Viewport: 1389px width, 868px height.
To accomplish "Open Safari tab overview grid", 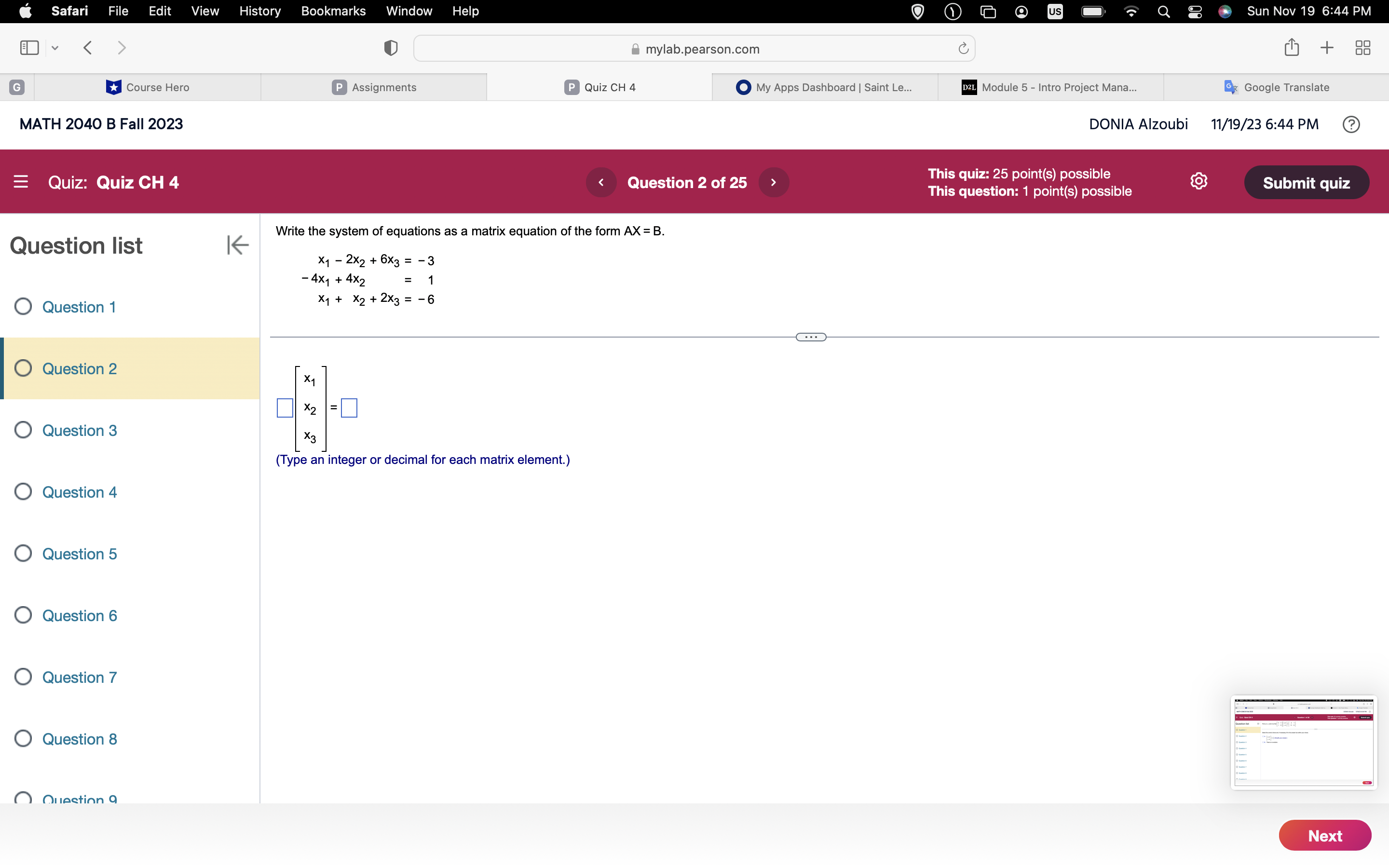I will click(1362, 48).
